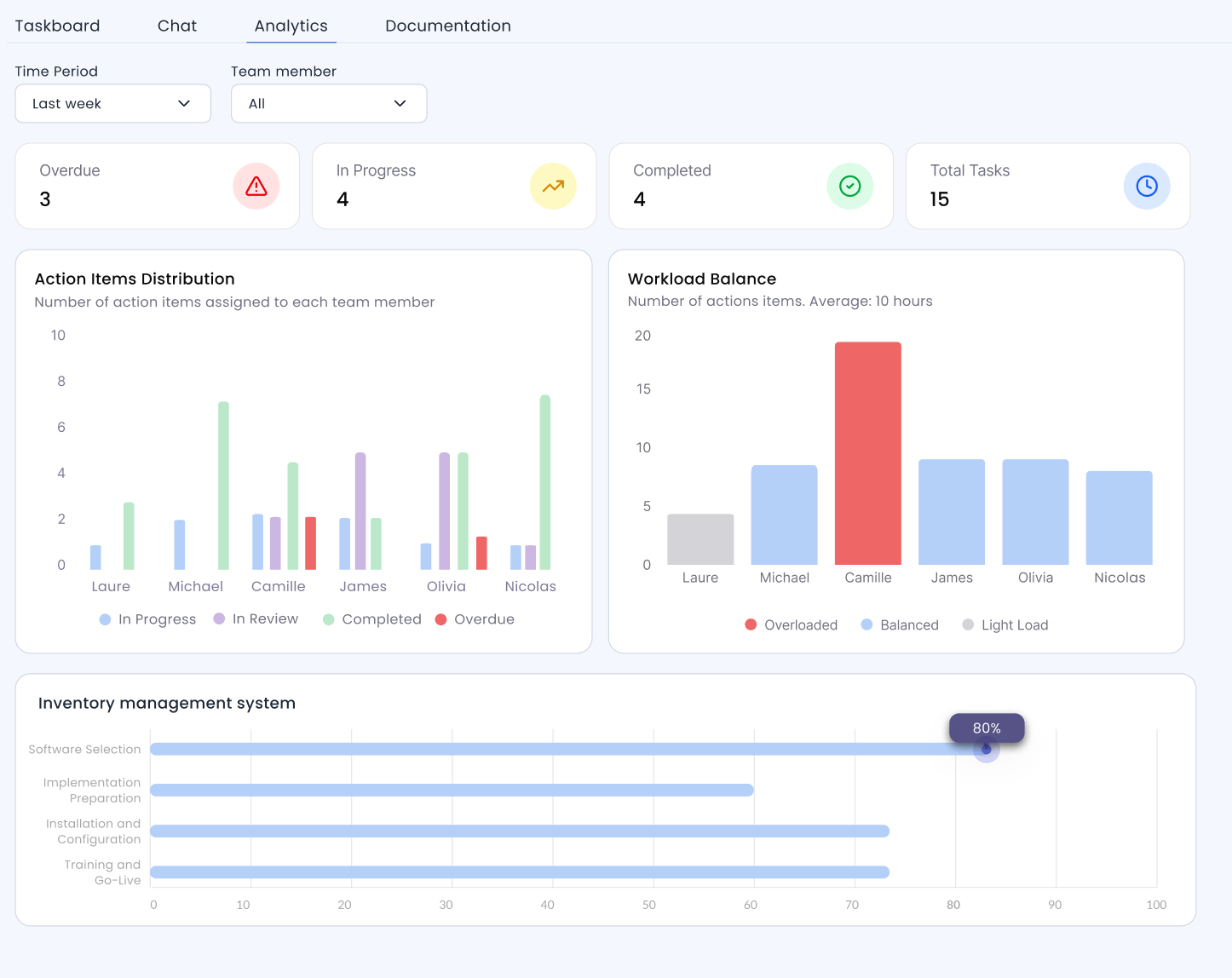Click Camille's red overloaded workload bar
Image resolution: width=1232 pixels, height=978 pixels.
click(x=867, y=453)
